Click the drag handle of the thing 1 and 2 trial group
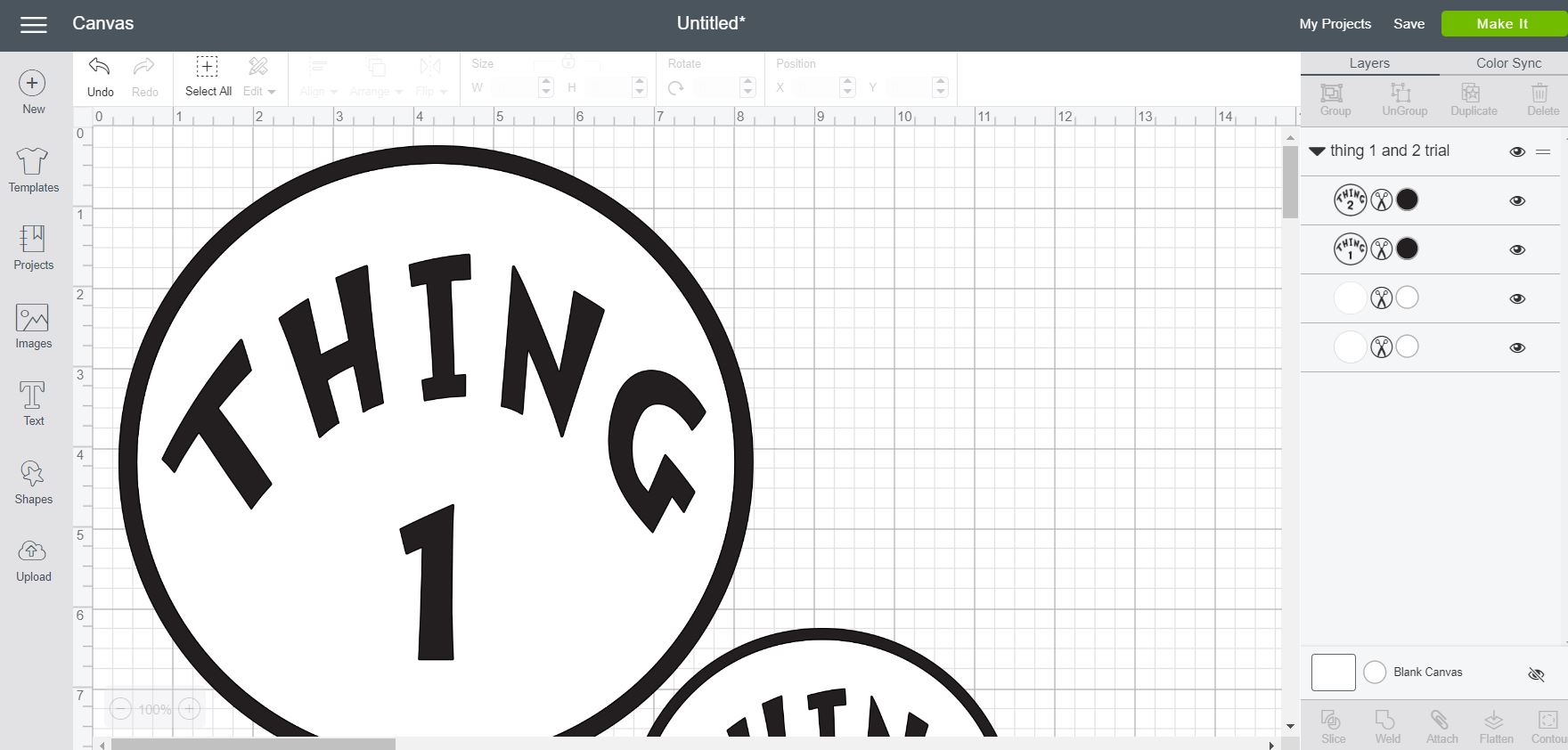1568x750 pixels. (x=1543, y=151)
